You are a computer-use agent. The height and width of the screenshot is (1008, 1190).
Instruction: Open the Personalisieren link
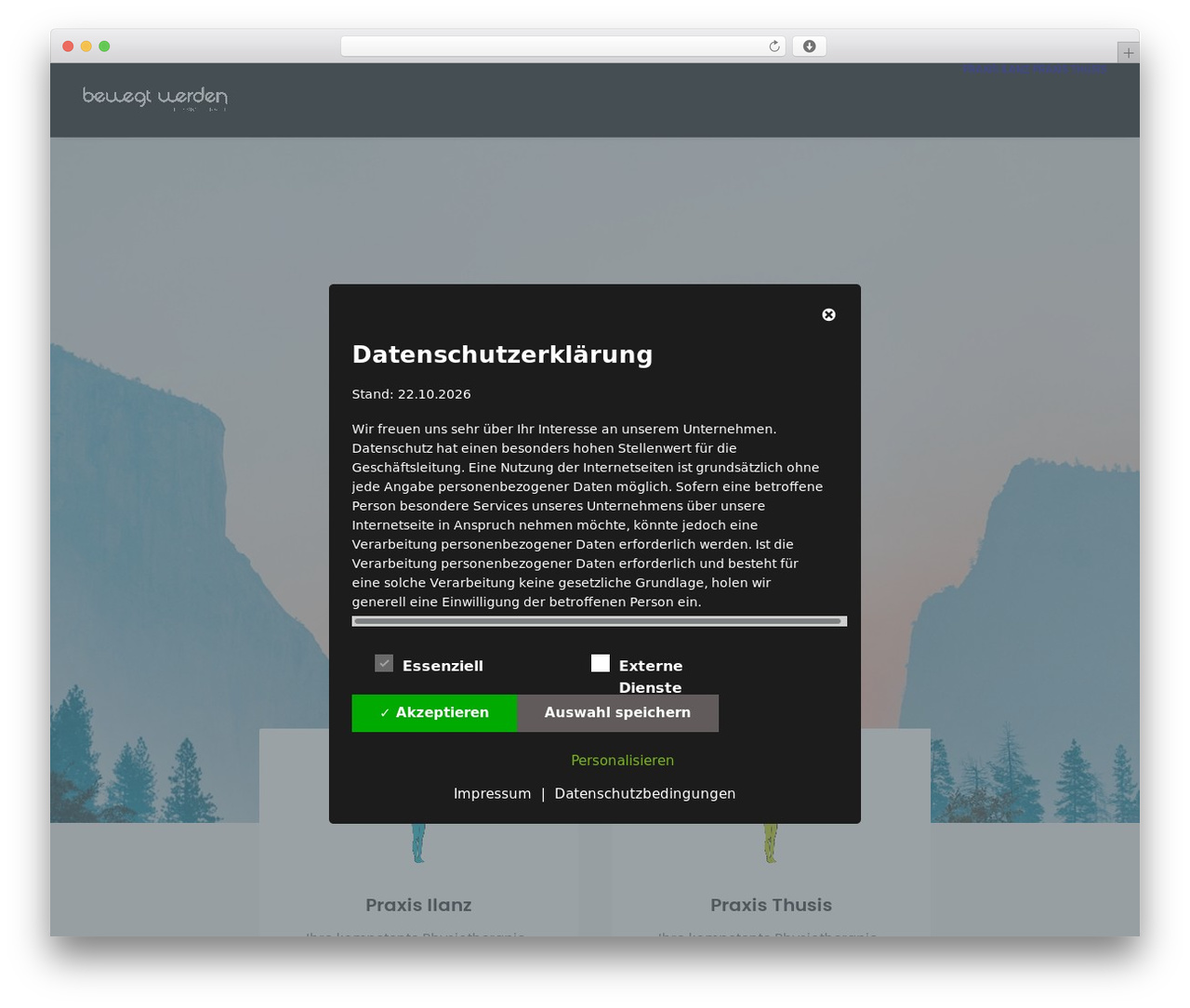[x=622, y=761]
